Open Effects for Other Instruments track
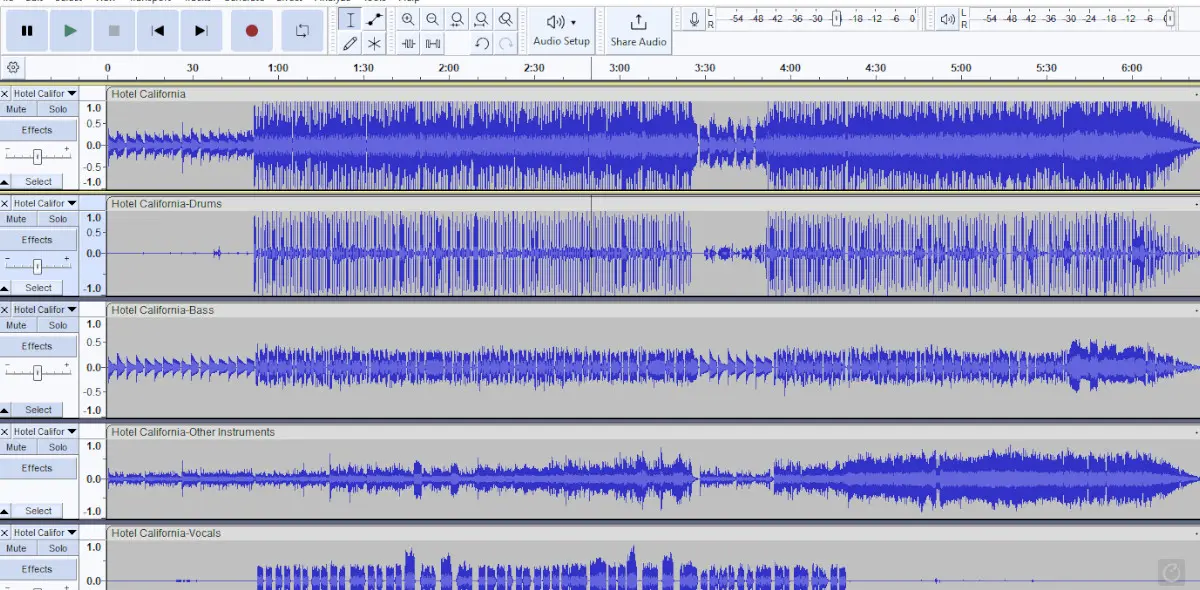 click(x=38, y=468)
